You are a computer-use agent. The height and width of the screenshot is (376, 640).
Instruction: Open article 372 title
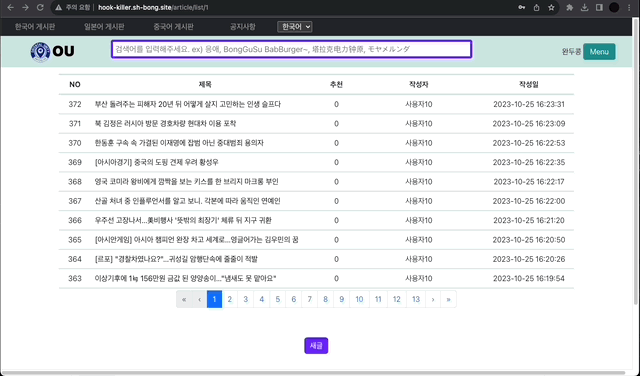[x=188, y=104]
